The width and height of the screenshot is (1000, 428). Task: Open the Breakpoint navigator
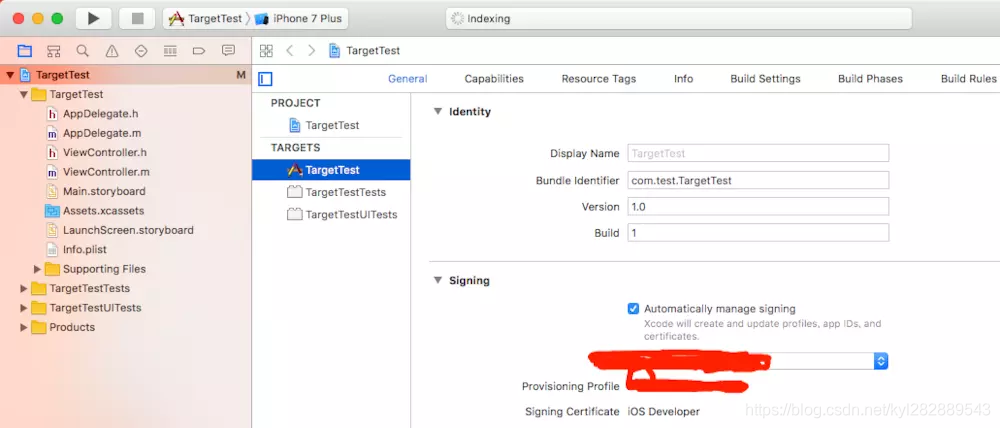pos(198,51)
